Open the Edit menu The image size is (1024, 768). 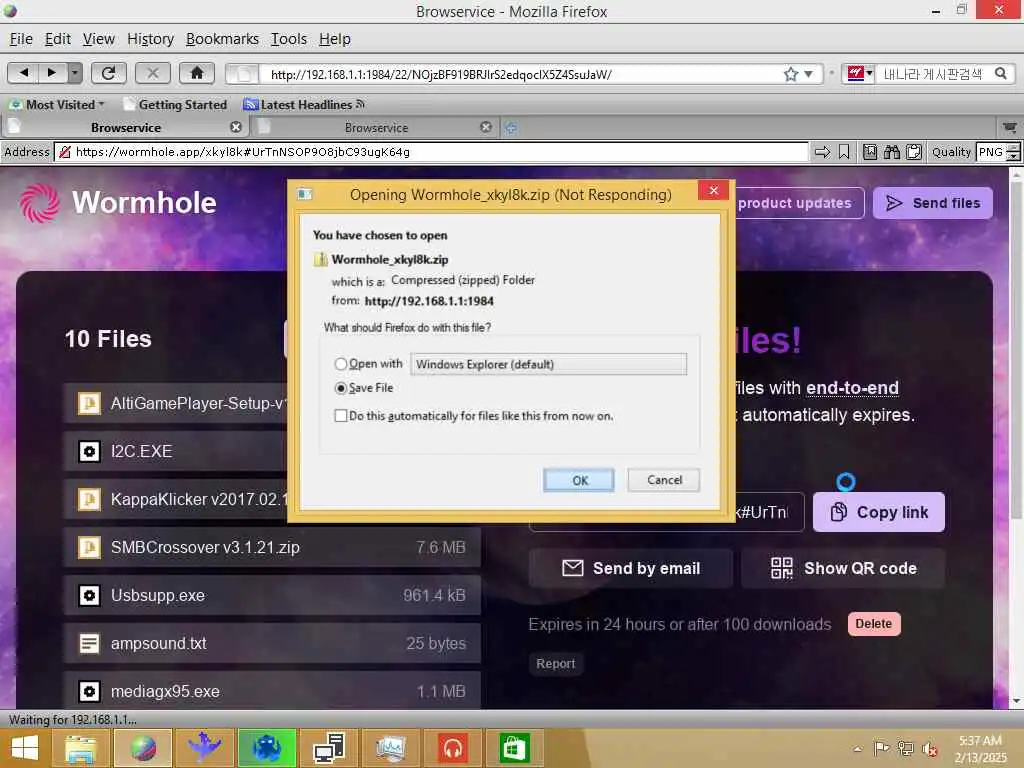[57, 39]
